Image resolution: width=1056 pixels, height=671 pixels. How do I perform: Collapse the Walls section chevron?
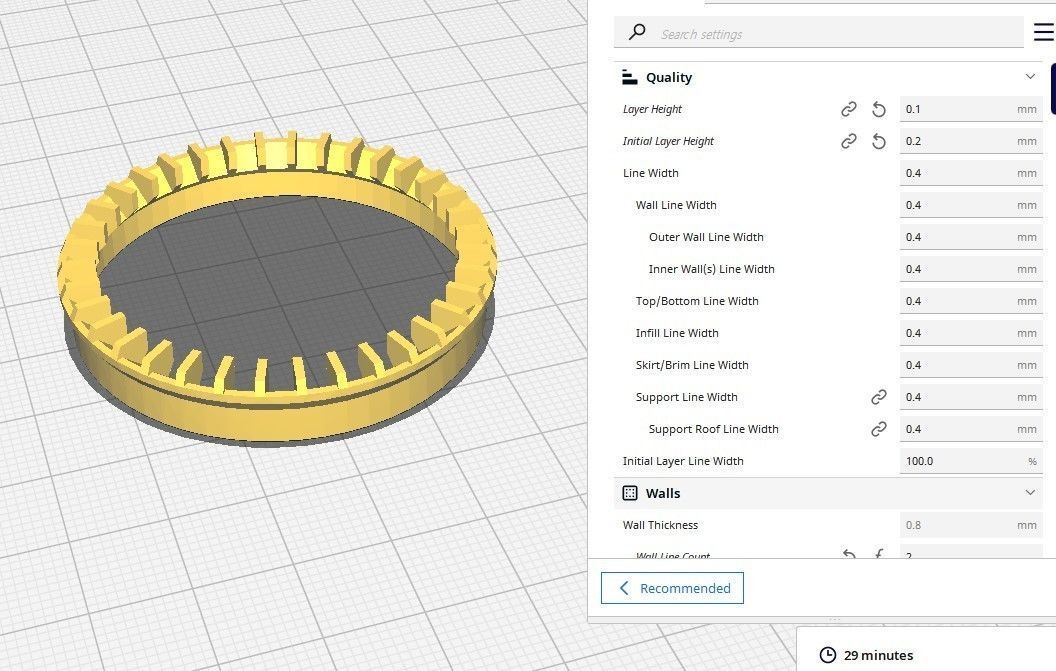click(x=1030, y=492)
